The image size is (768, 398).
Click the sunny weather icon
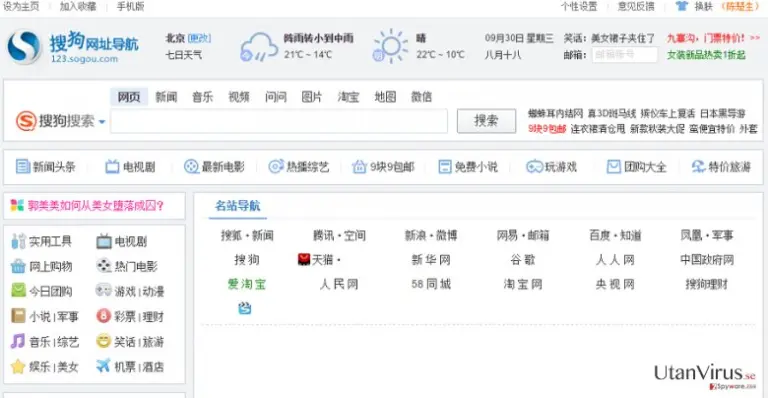[390, 46]
